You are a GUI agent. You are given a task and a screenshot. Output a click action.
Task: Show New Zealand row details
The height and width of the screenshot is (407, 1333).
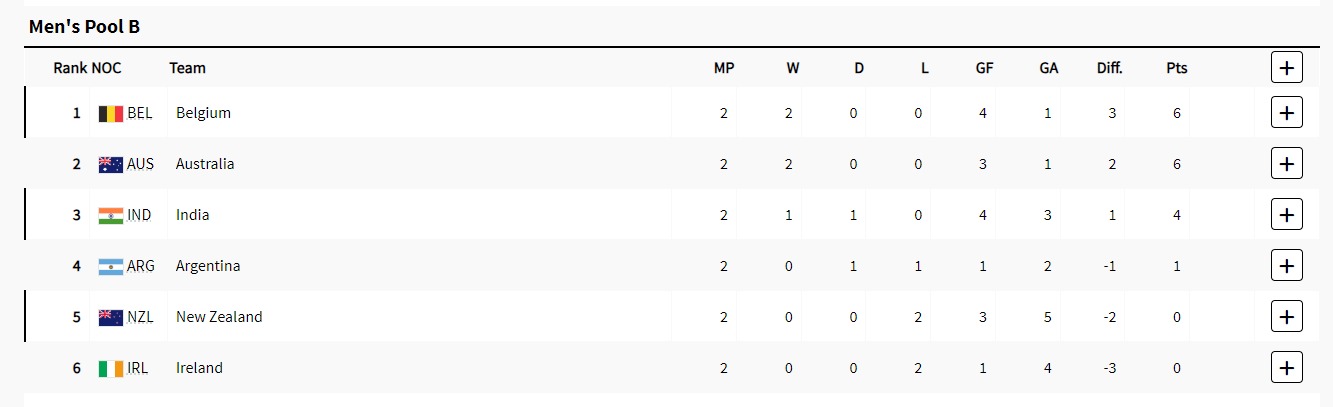click(1286, 317)
